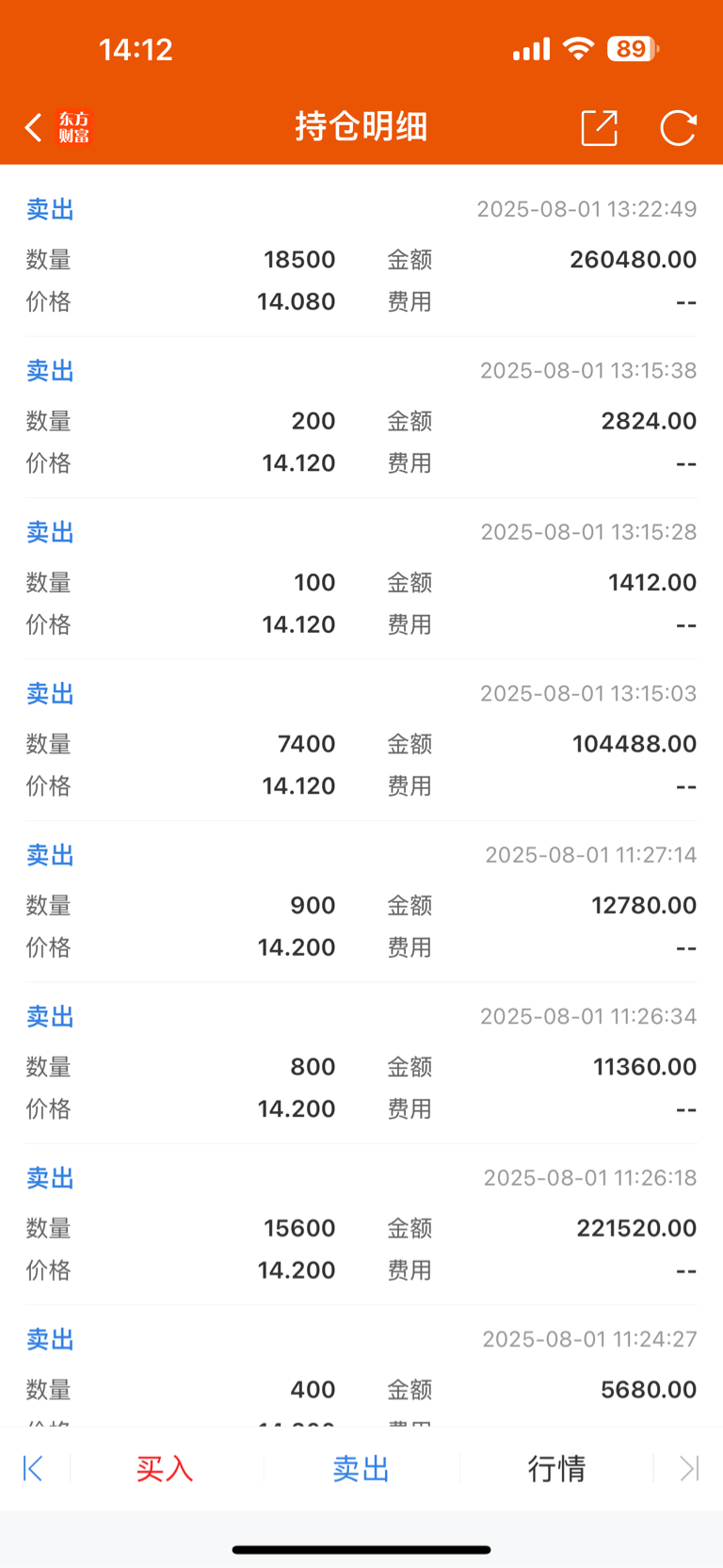Open the sell record with amount 2824.00

pos(361,417)
